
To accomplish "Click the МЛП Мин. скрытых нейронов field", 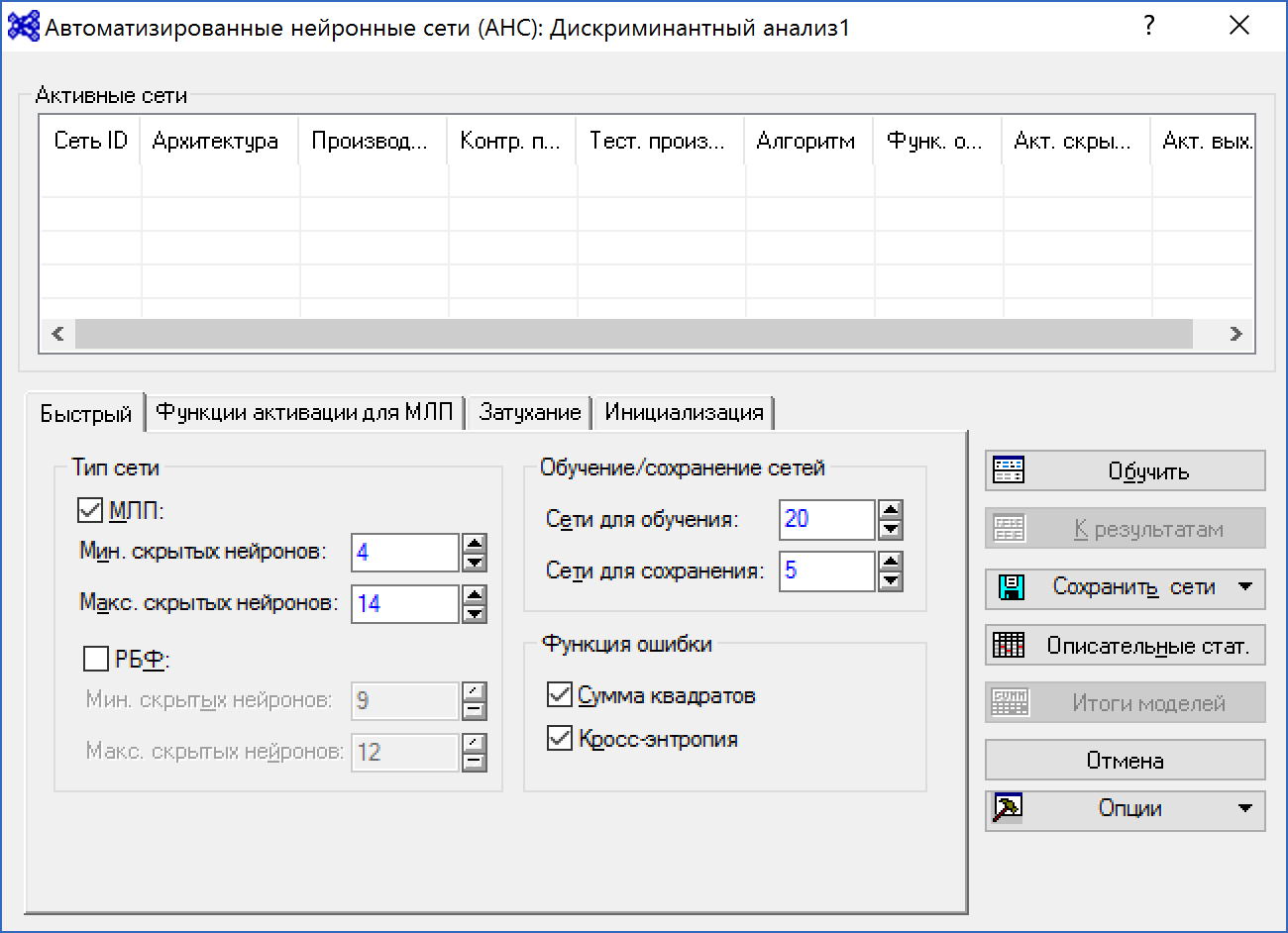I will 405,552.
